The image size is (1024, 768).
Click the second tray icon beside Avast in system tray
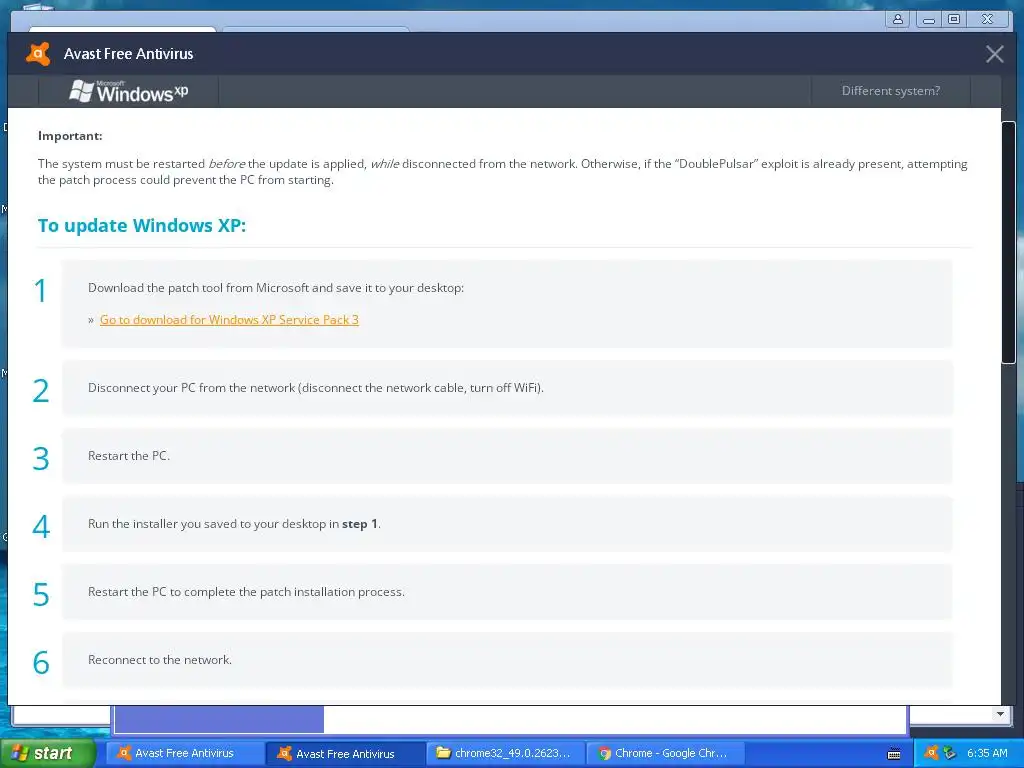coord(950,753)
